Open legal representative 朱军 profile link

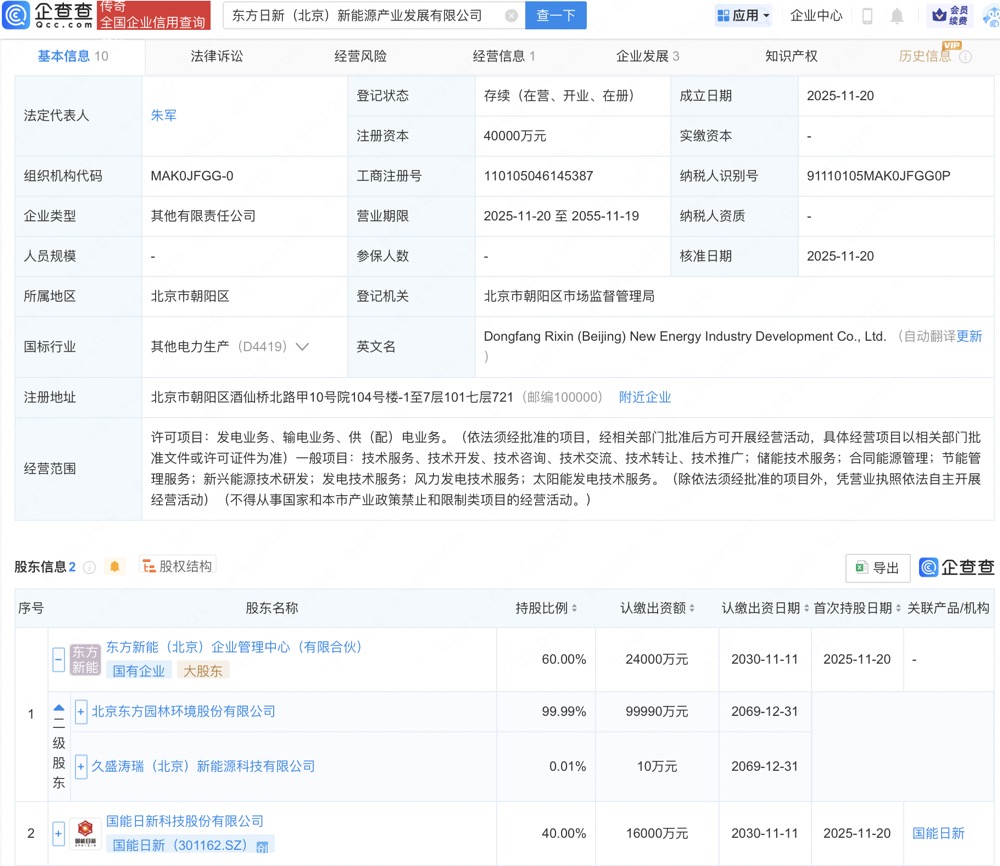pyautogui.click(x=164, y=115)
